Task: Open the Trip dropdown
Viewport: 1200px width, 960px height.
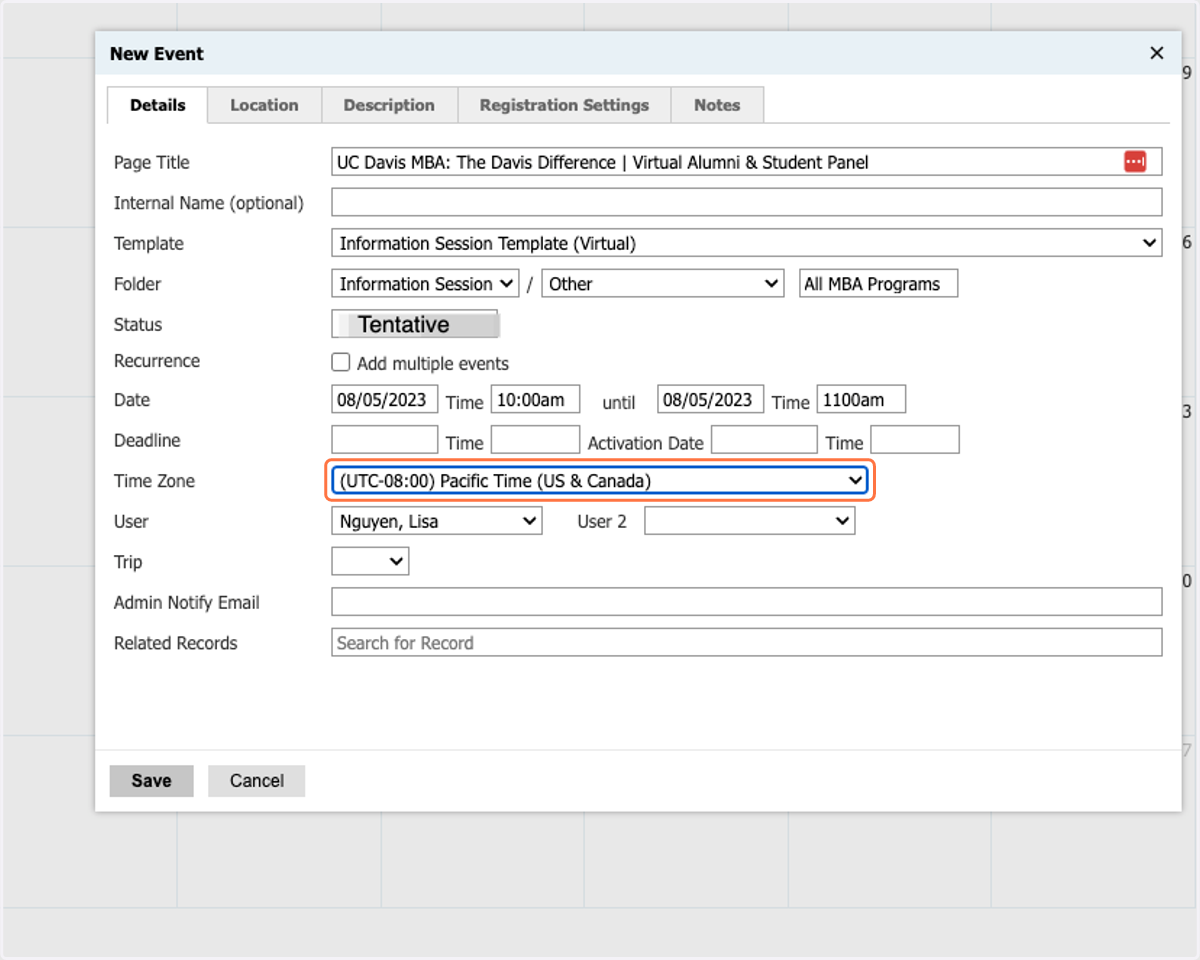Action: pyautogui.click(x=370, y=562)
